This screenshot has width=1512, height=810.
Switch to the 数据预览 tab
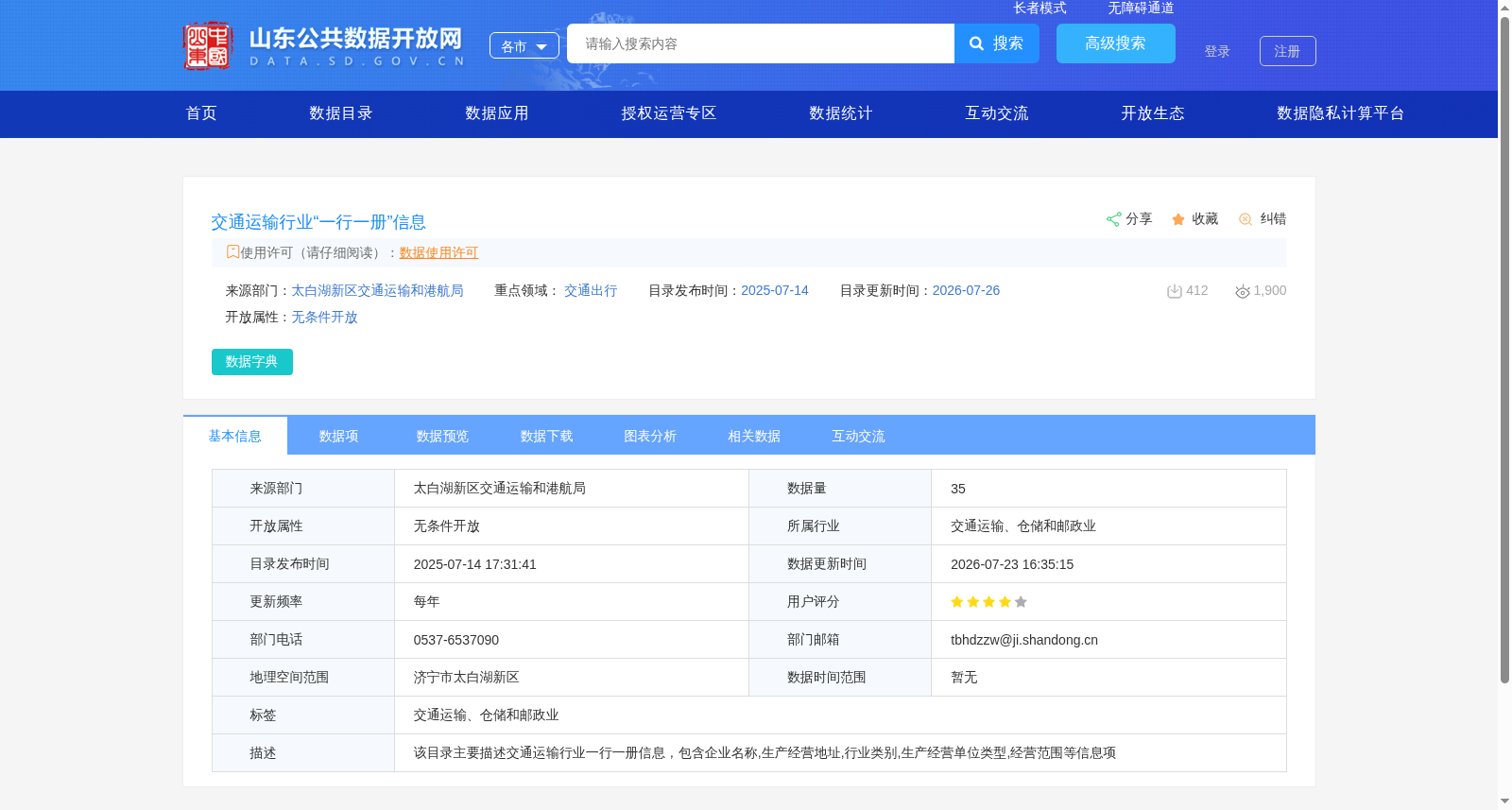pos(443,436)
